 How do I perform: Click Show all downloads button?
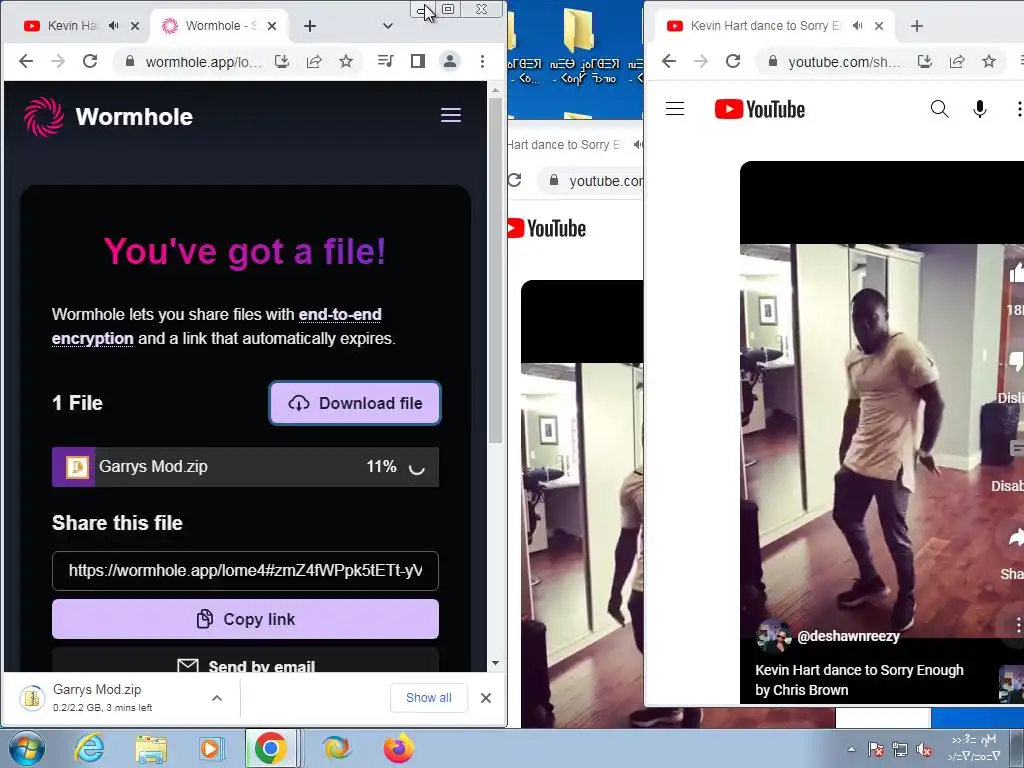pos(428,697)
